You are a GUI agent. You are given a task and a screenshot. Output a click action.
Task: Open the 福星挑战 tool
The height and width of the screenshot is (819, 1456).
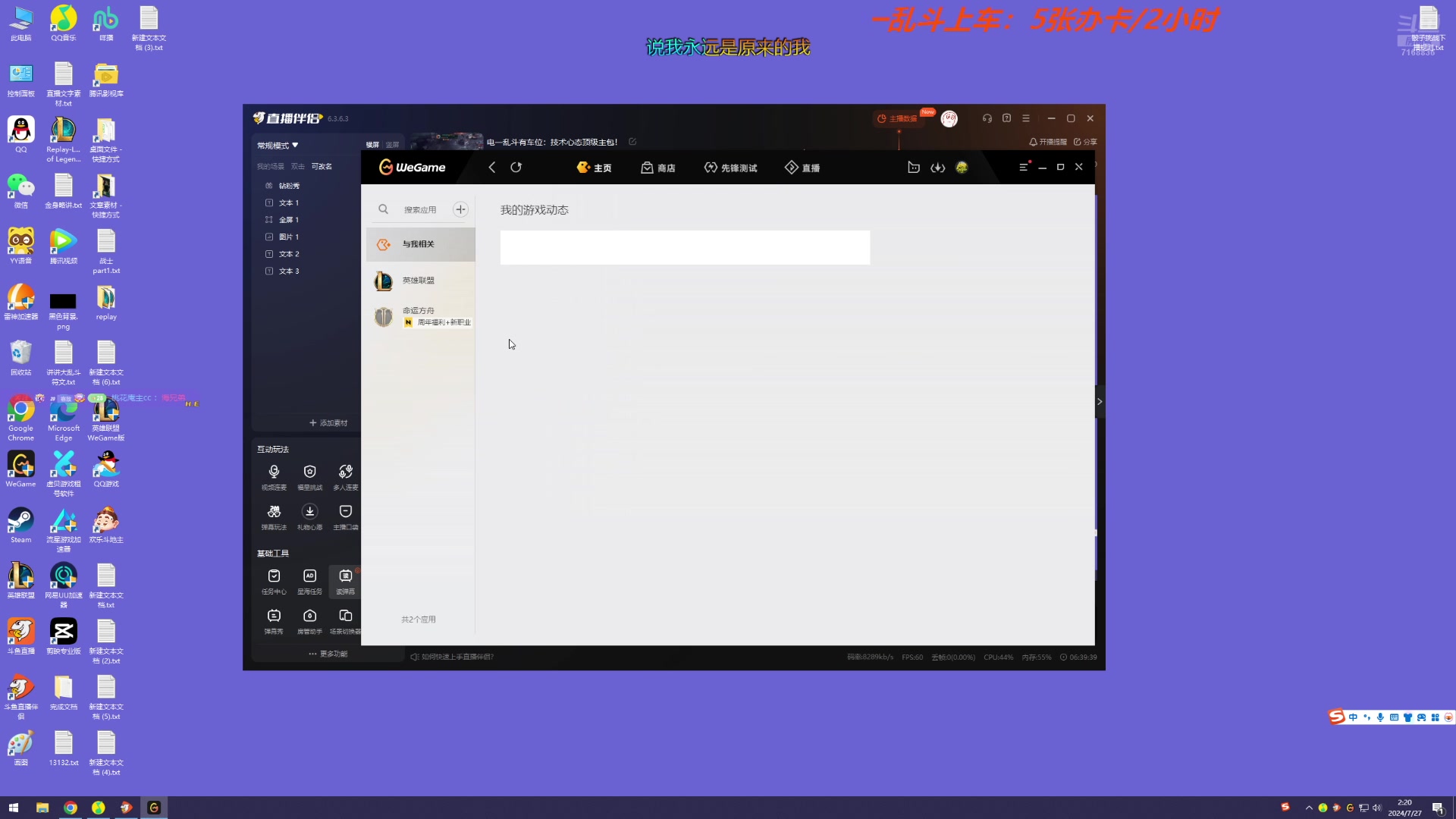309,477
